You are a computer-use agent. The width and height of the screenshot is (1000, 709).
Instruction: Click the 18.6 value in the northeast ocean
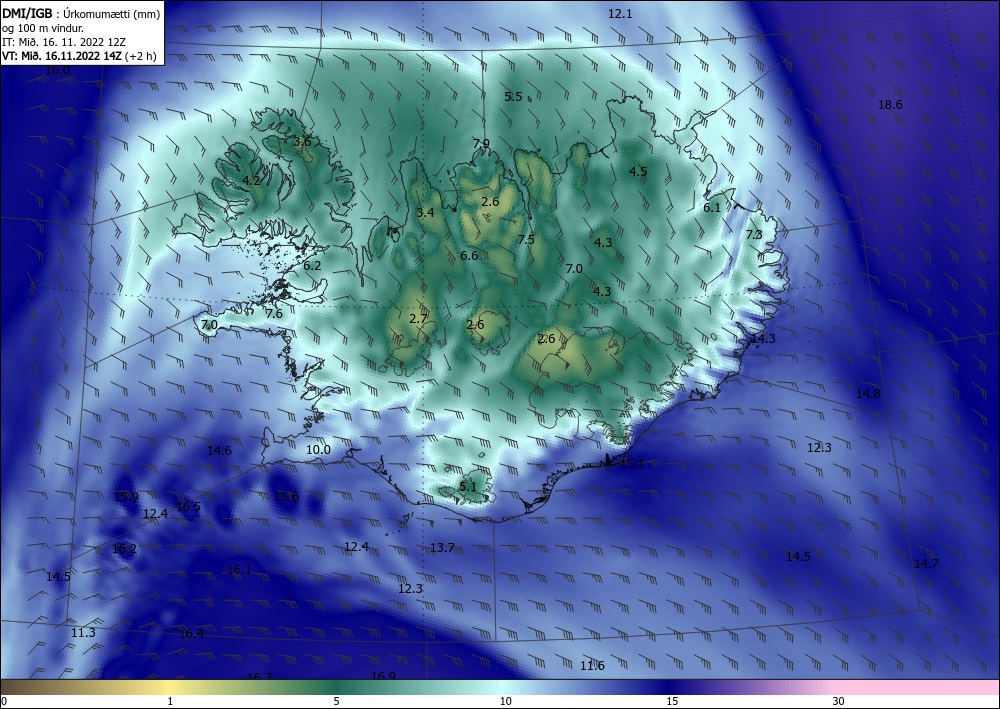click(x=890, y=105)
